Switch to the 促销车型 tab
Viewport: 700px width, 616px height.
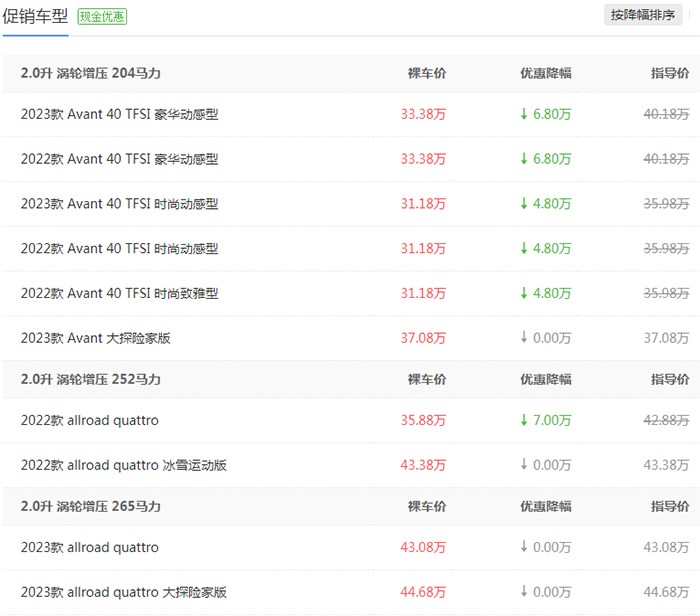coord(35,16)
